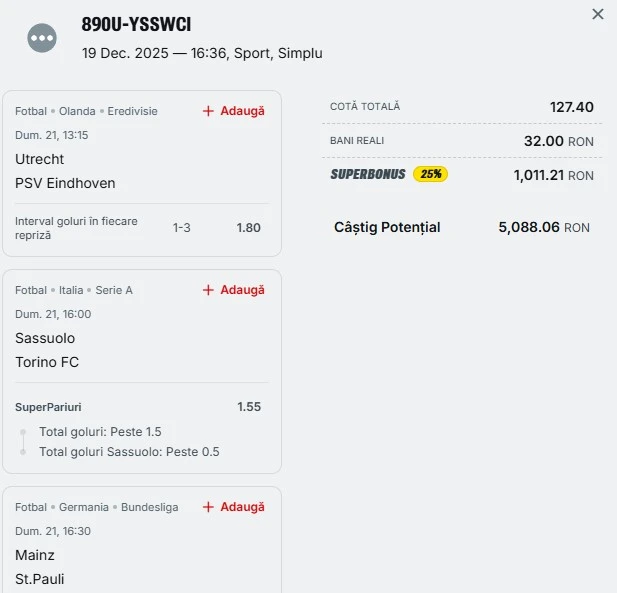
Task: Click the SUPERBONUS logo label
Action: 368,174
